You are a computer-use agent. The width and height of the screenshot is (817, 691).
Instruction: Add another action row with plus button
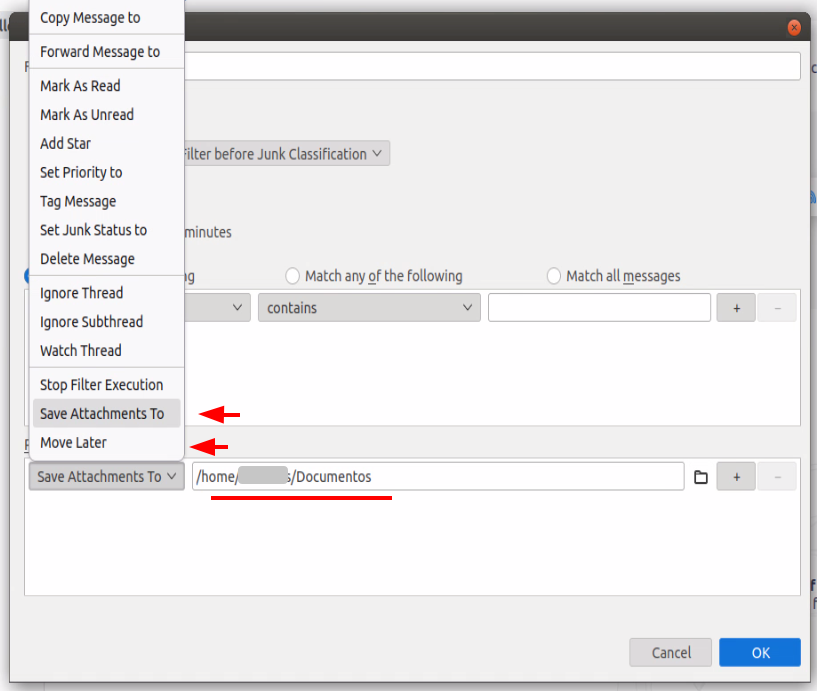tap(736, 477)
